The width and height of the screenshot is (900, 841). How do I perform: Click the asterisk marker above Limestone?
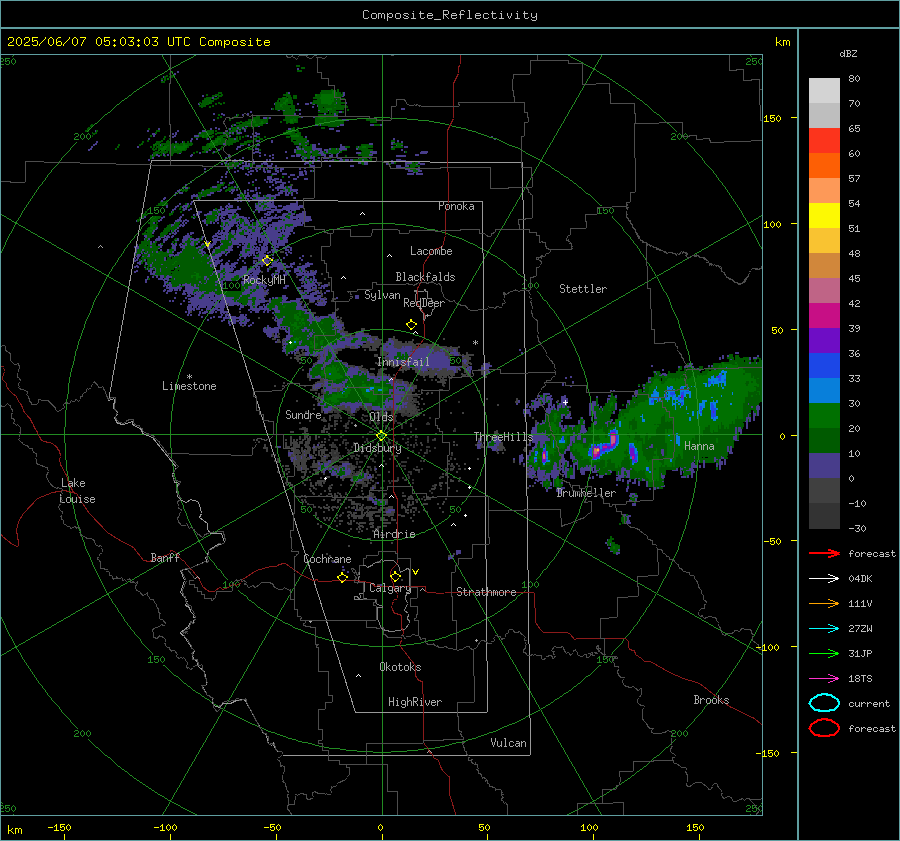189,377
